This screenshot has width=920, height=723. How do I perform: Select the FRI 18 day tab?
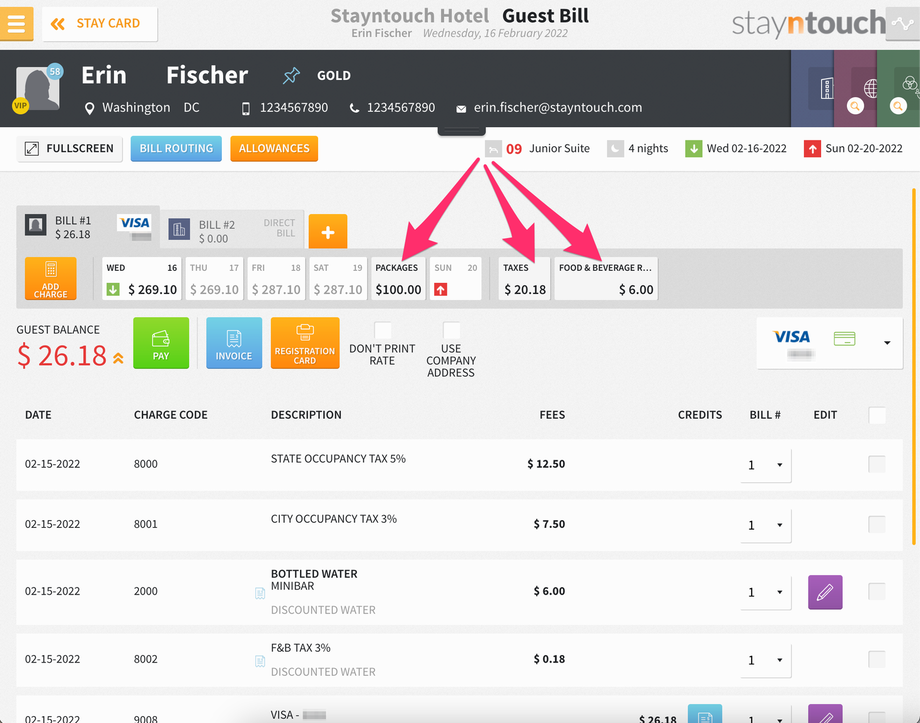[x=276, y=279]
